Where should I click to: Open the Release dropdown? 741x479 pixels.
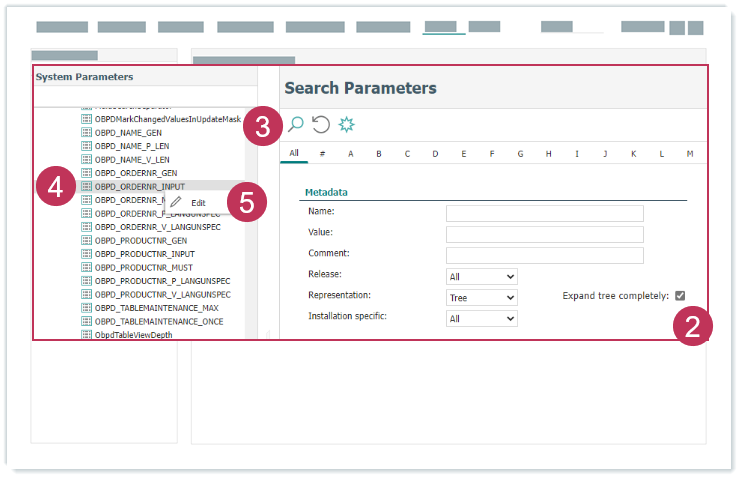[481, 276]
